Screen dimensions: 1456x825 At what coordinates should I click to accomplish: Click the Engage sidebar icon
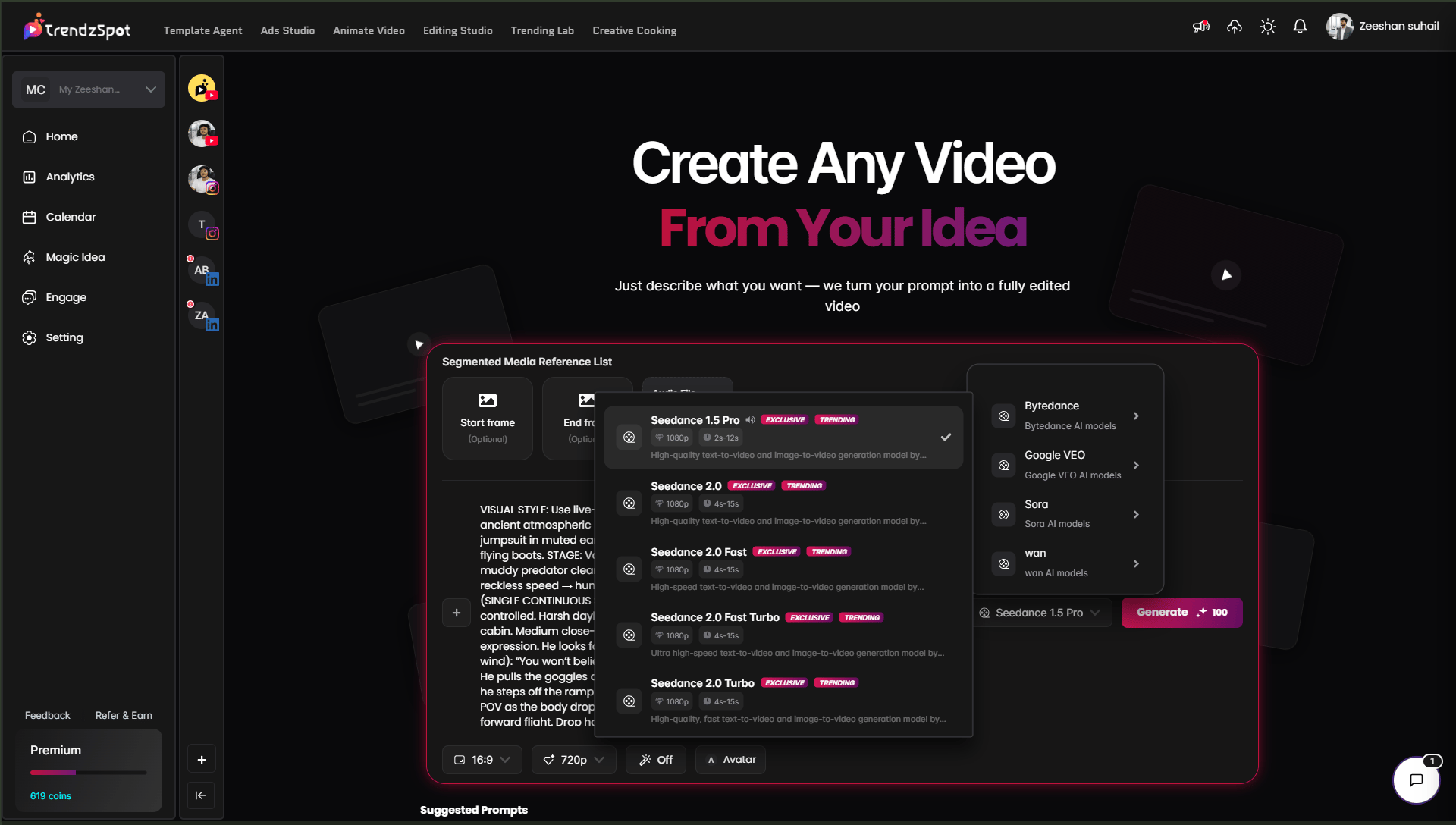point(30,298)
